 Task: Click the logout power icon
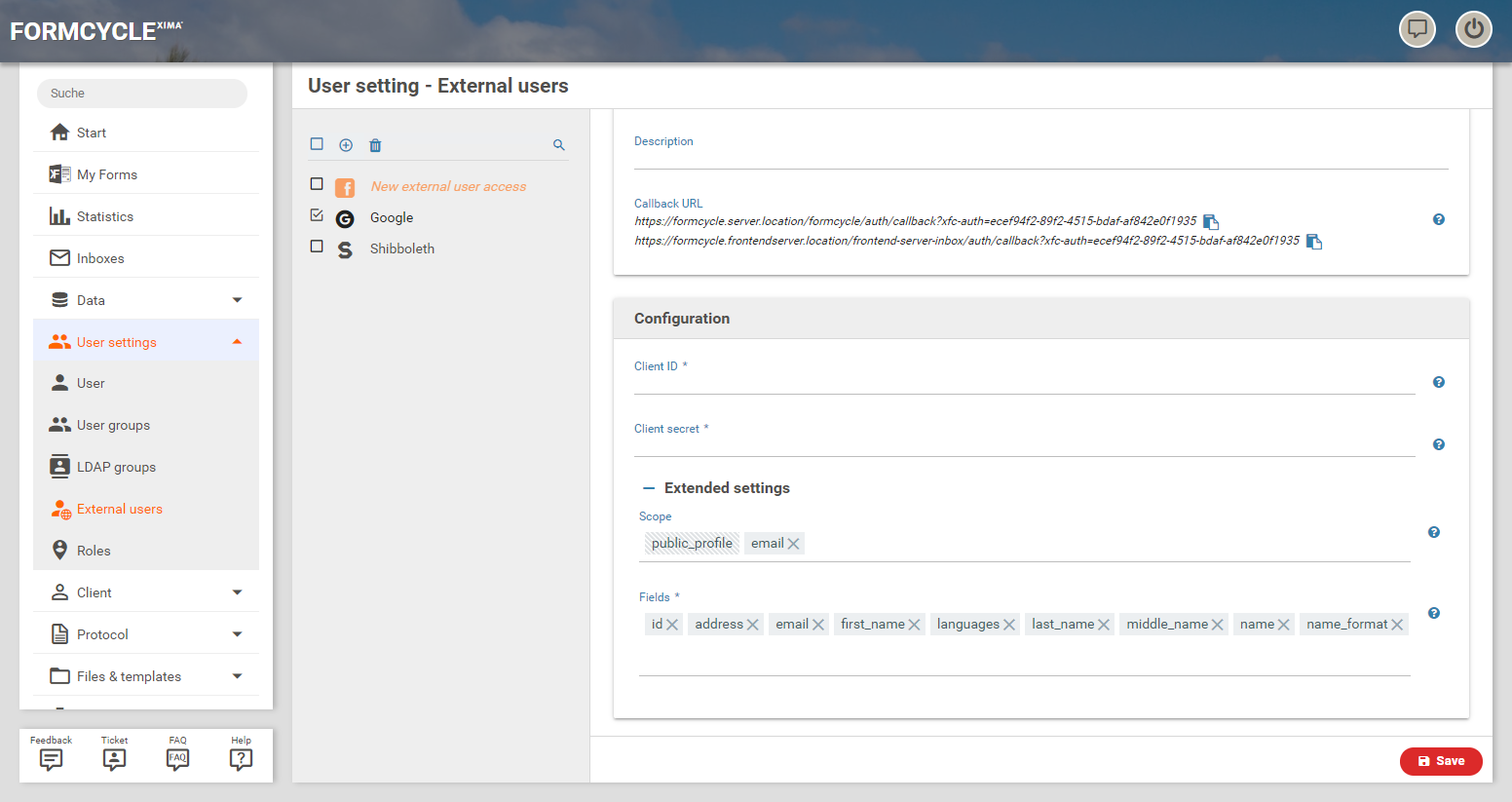[1473, 29]
